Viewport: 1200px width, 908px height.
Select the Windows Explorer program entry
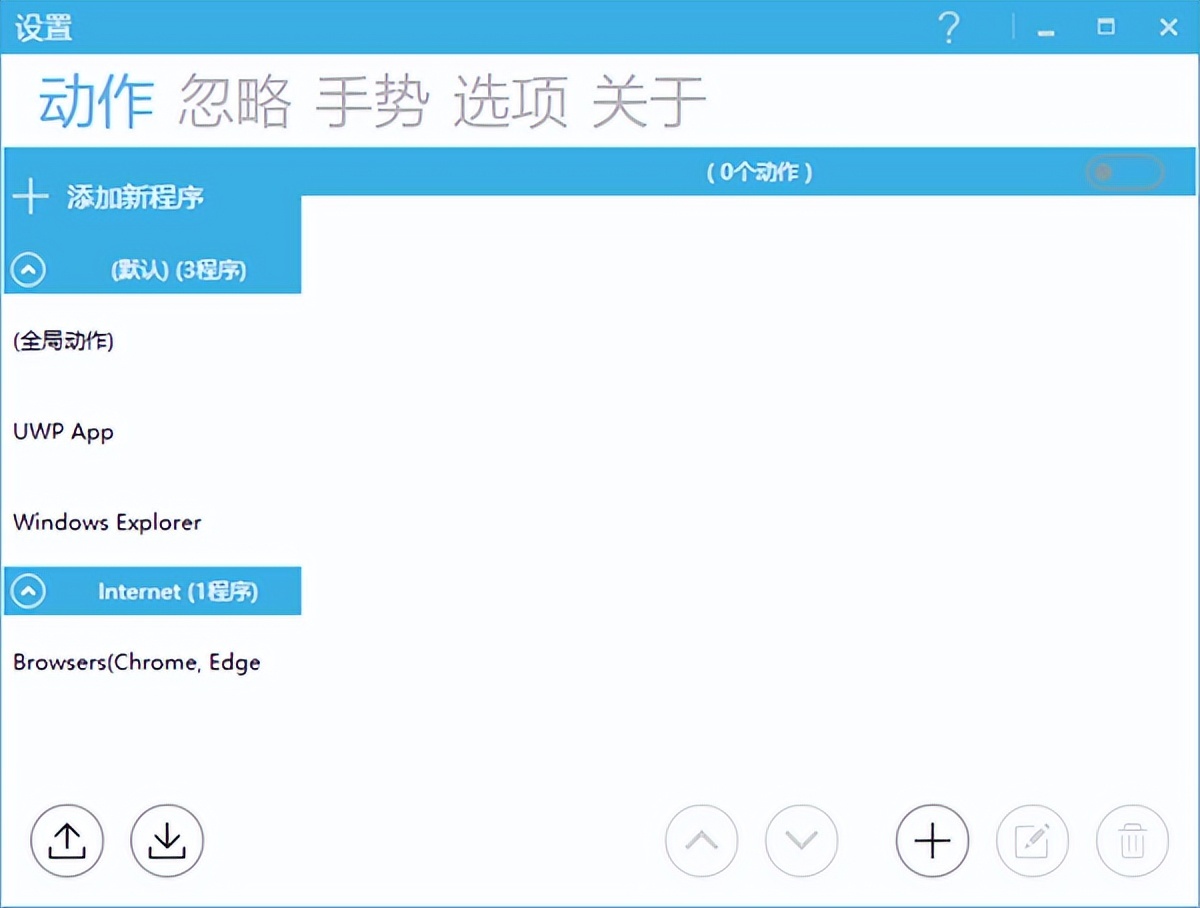tap(107, 521)
